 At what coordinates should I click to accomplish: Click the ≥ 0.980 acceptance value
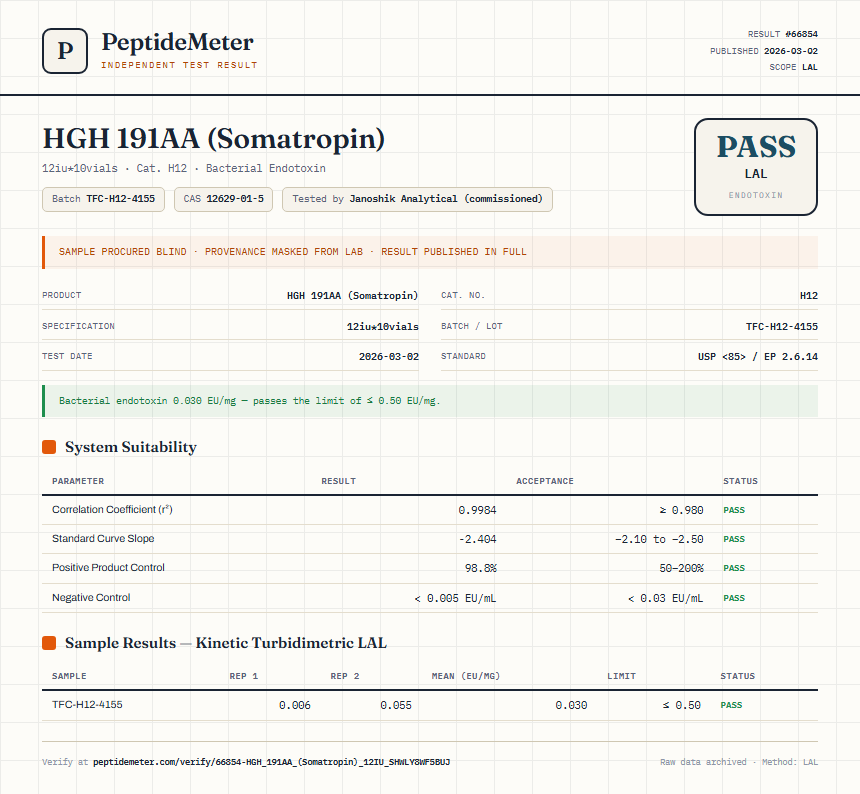click(681, 510)
